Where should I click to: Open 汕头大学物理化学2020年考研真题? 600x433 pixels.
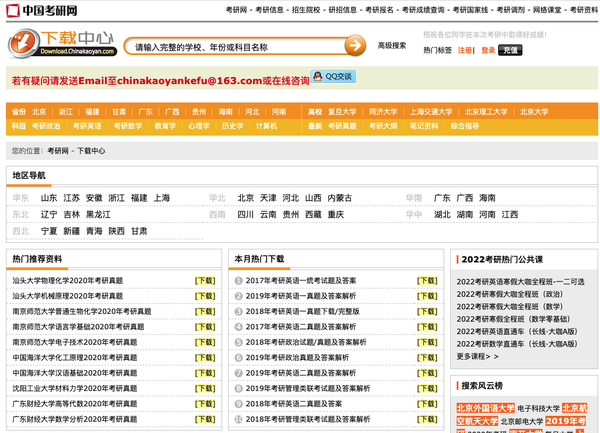click(68, 280)
